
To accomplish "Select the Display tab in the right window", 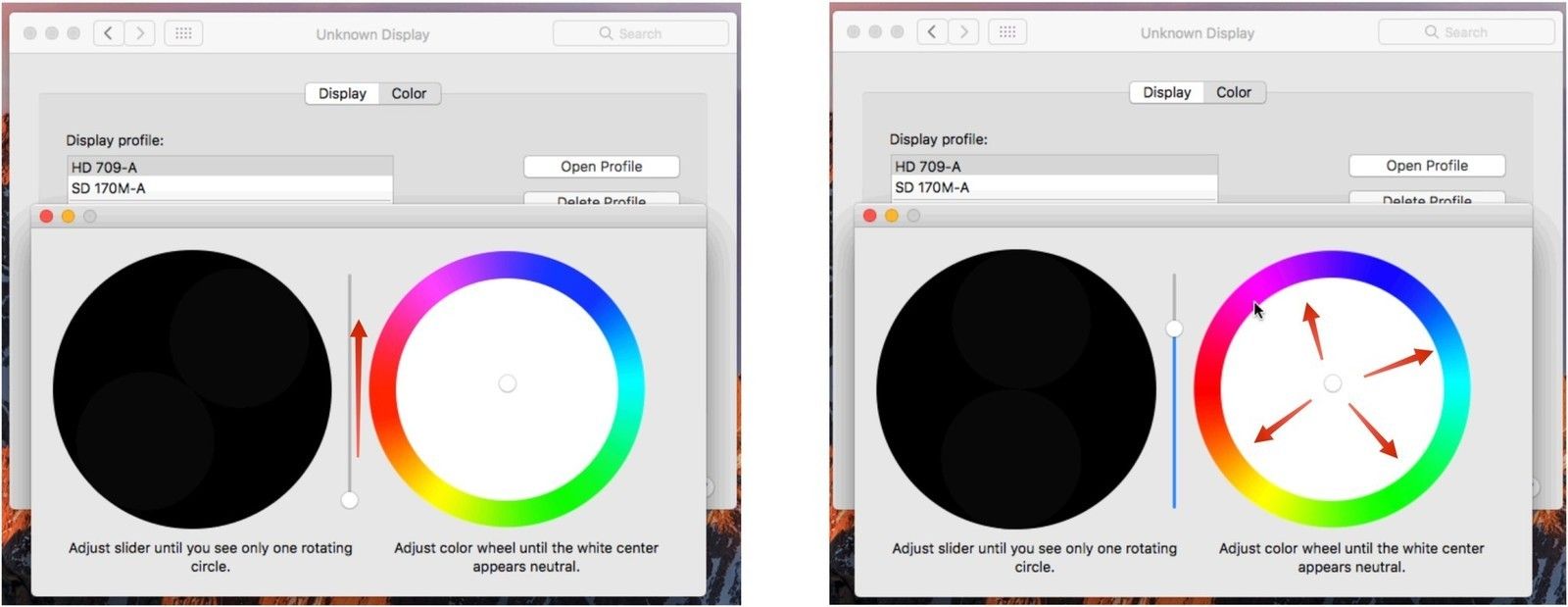I will [x=1166, y=92].
